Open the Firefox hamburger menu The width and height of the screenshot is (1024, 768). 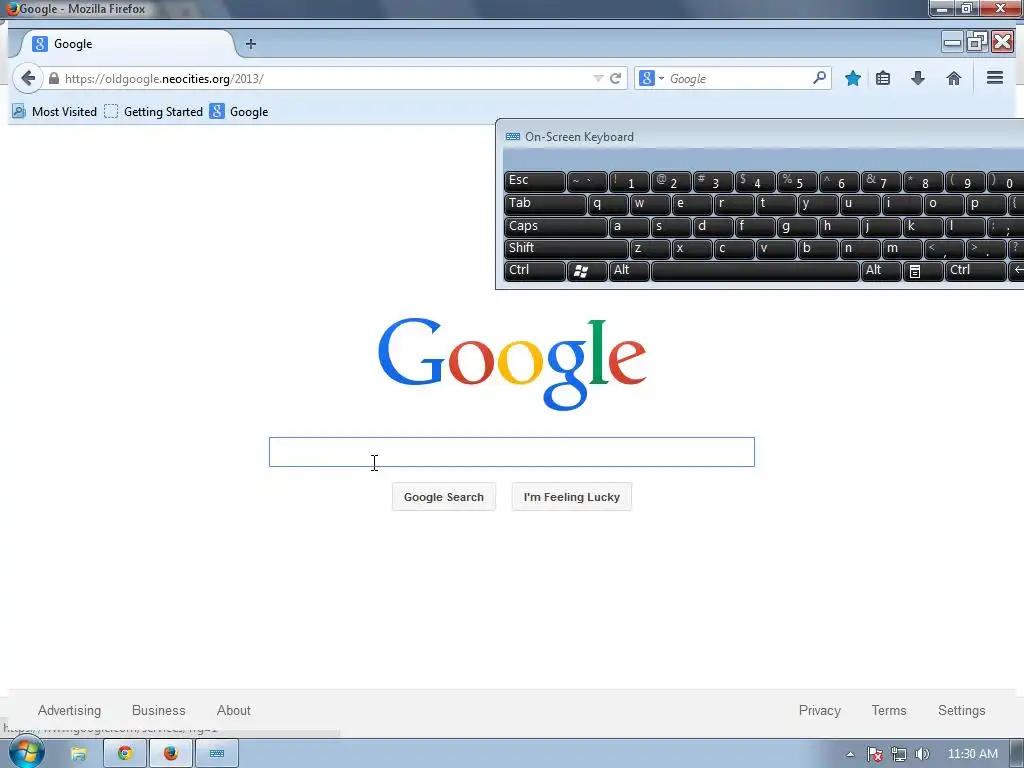click(995, 78)
